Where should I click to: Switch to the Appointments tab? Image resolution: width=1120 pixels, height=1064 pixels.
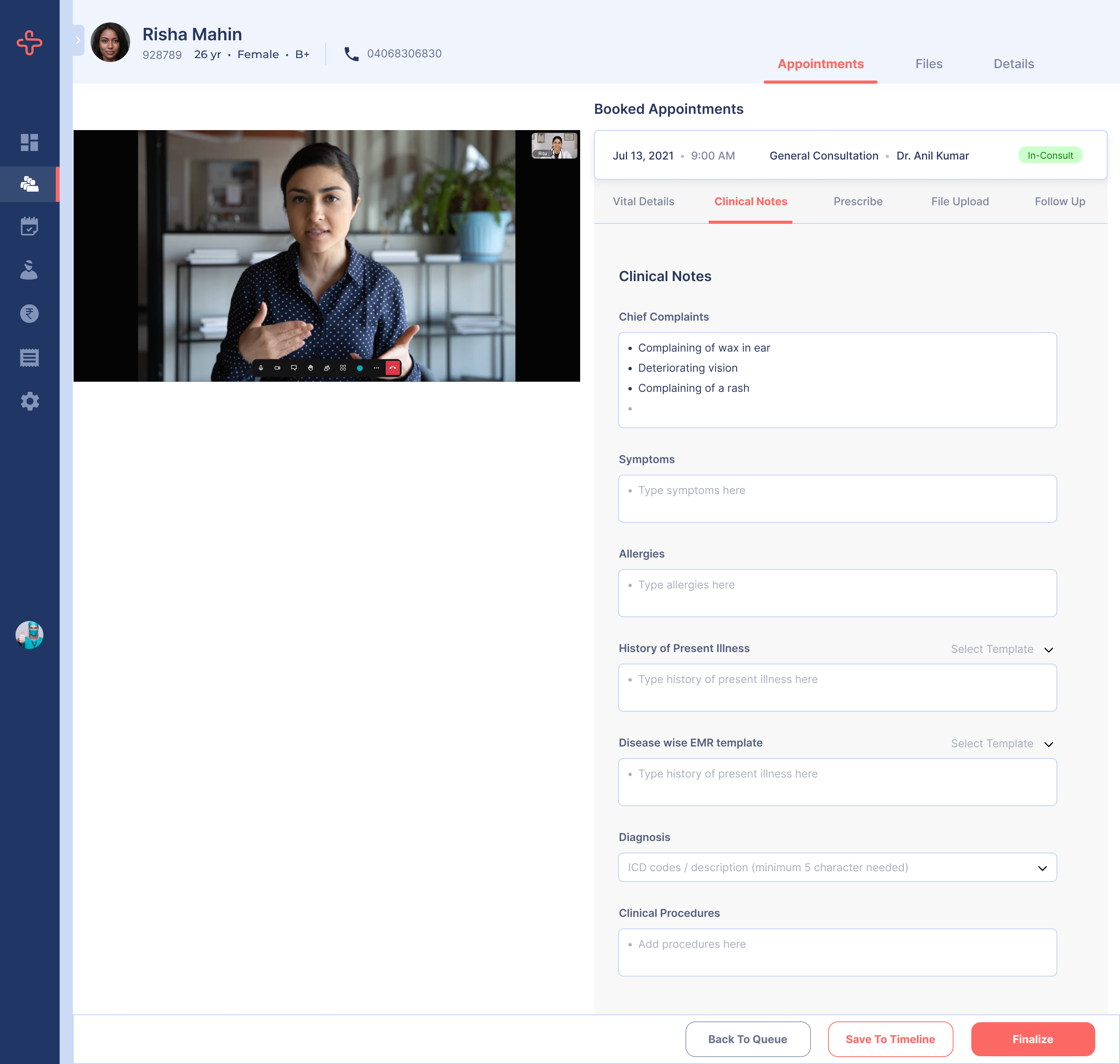coord(820,64)
